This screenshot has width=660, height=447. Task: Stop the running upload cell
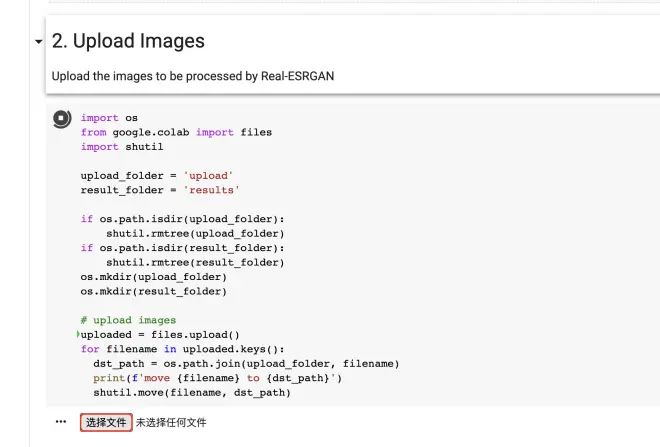pos(62,118)
